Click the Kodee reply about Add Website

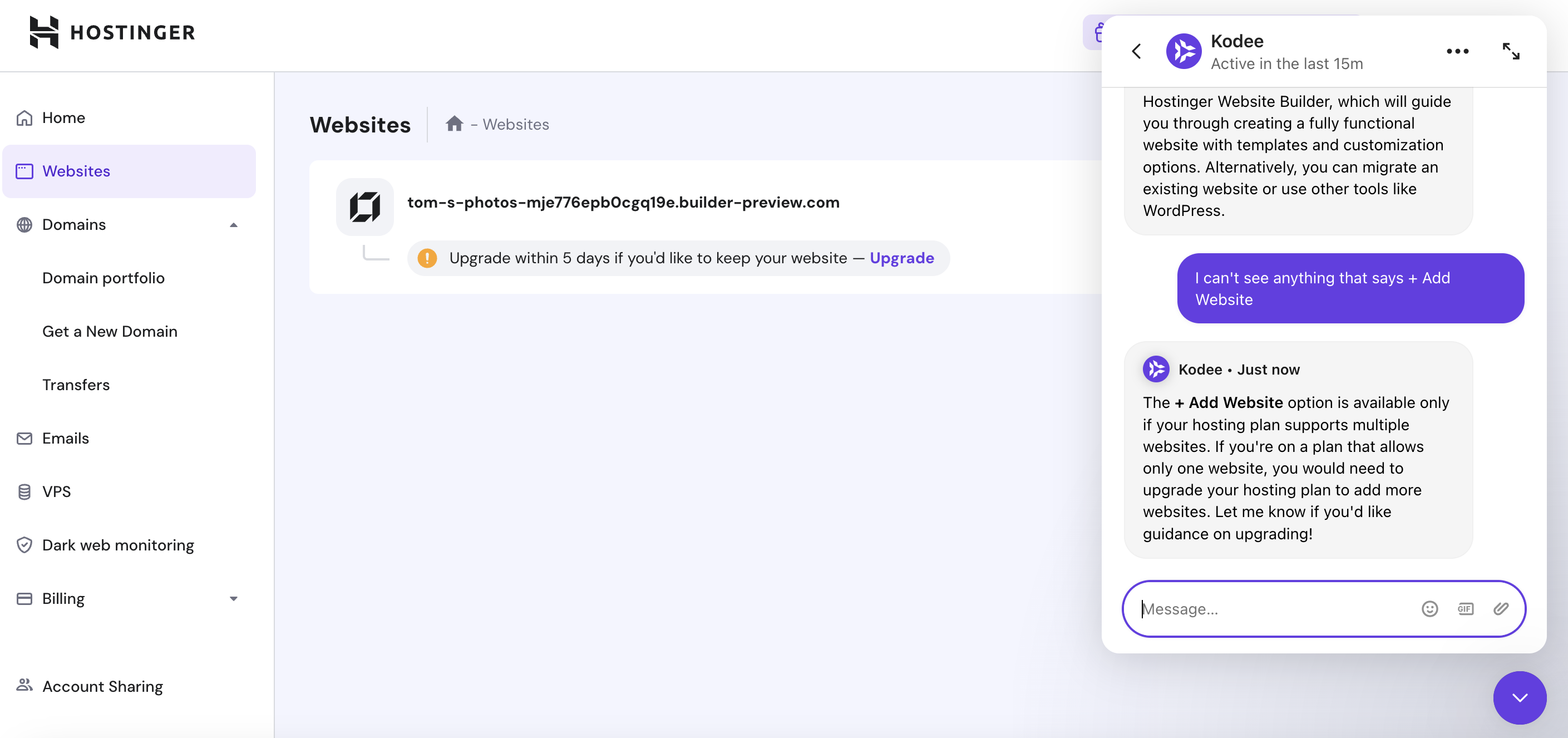tap(1298, 450)
